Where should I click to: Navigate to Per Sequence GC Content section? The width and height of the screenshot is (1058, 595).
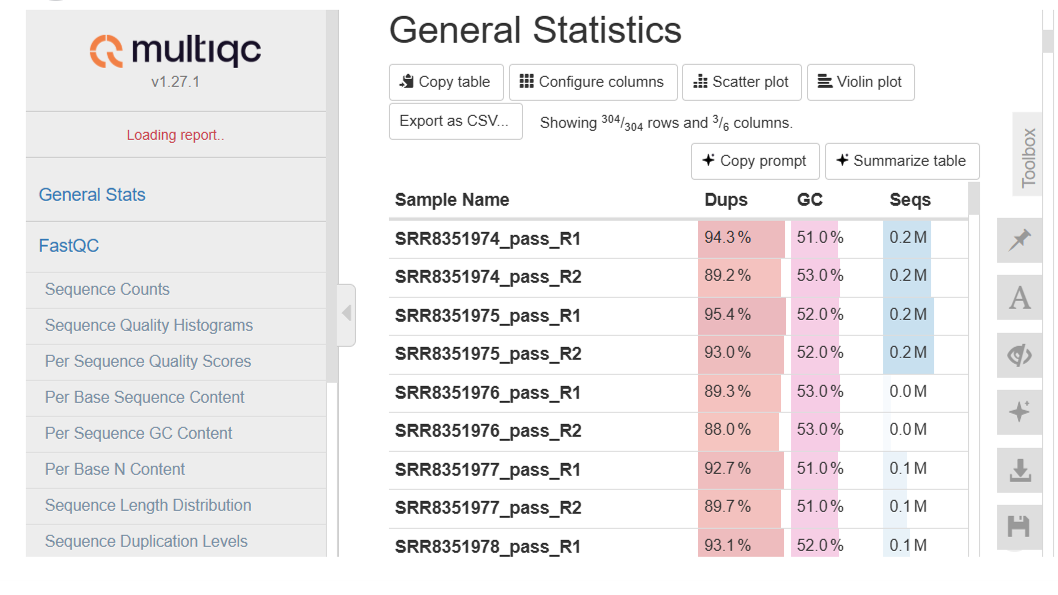pos(138,433)
